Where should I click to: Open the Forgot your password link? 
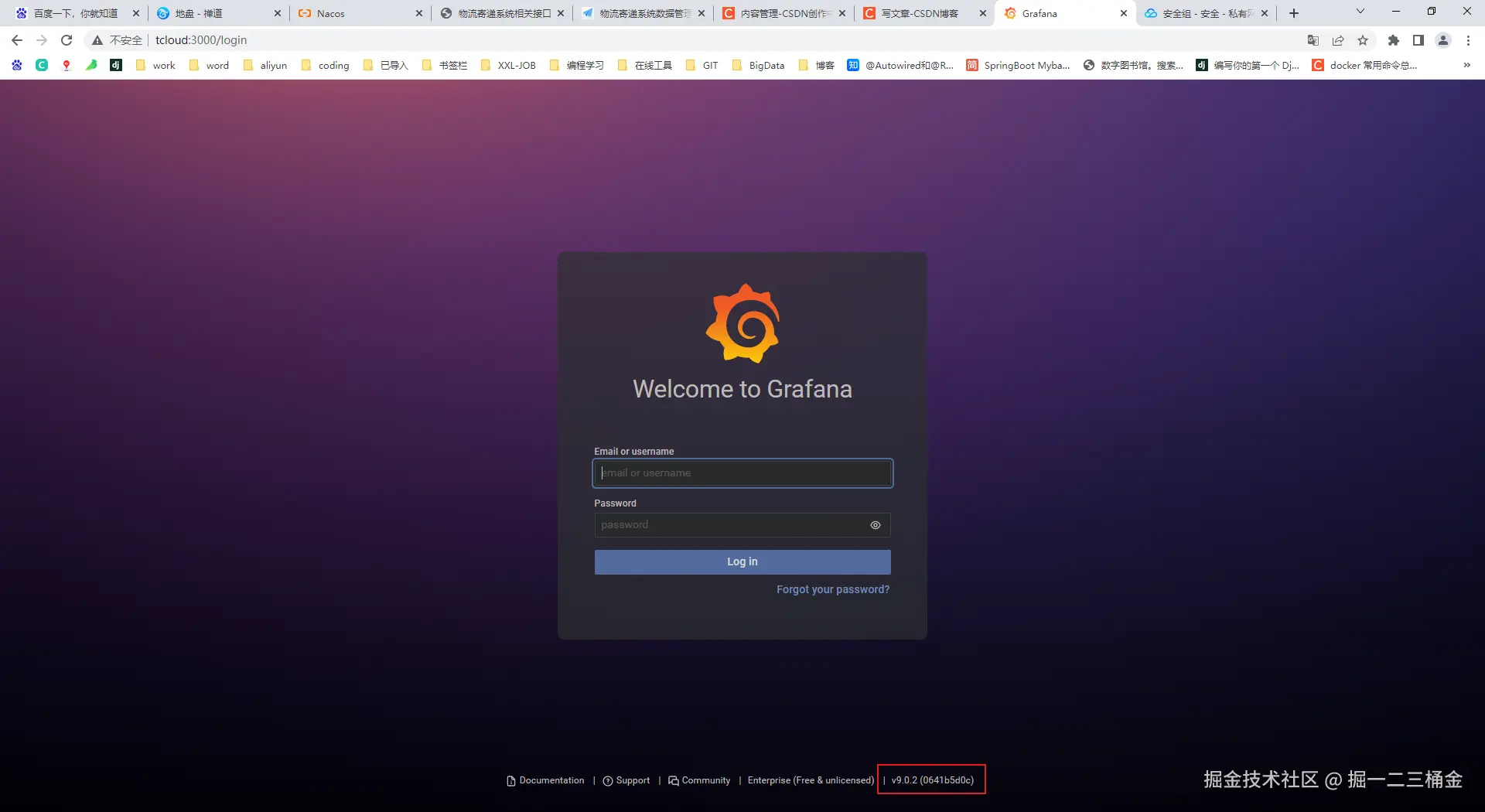coord(833,589)
